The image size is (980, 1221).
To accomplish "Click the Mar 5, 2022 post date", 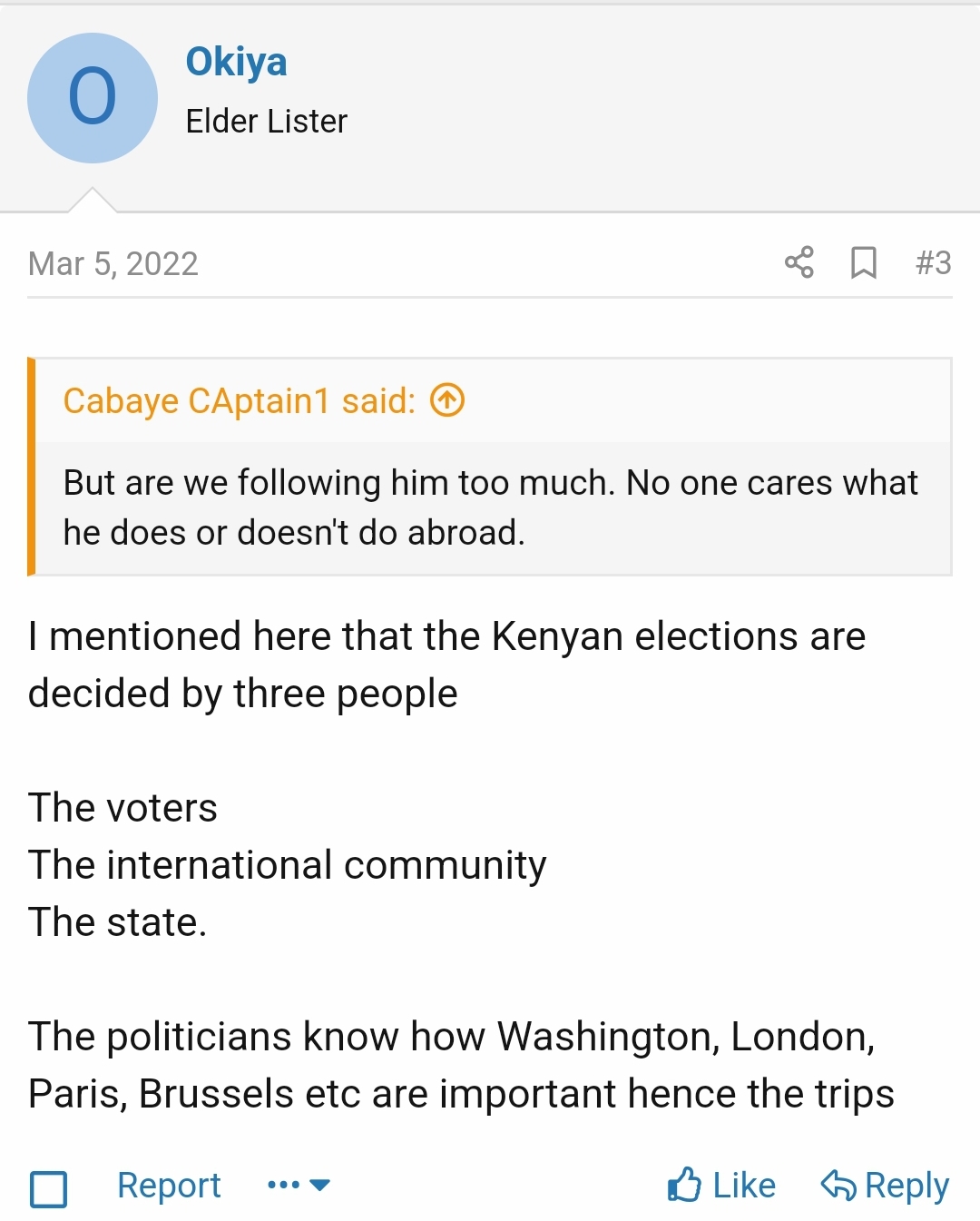I will pyautogui.click(x=113, y=263).
